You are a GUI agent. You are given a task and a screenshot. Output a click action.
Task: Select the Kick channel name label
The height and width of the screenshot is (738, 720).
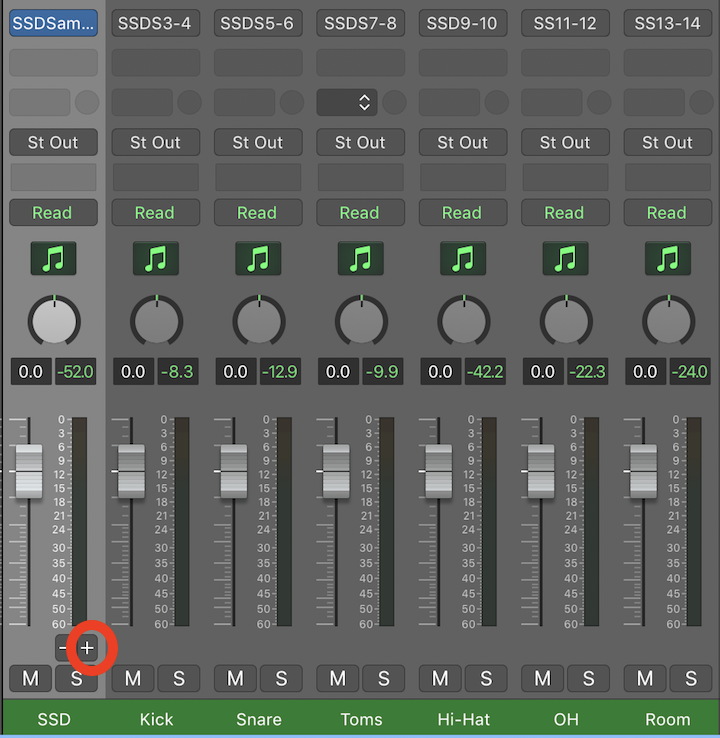(156, 719)
